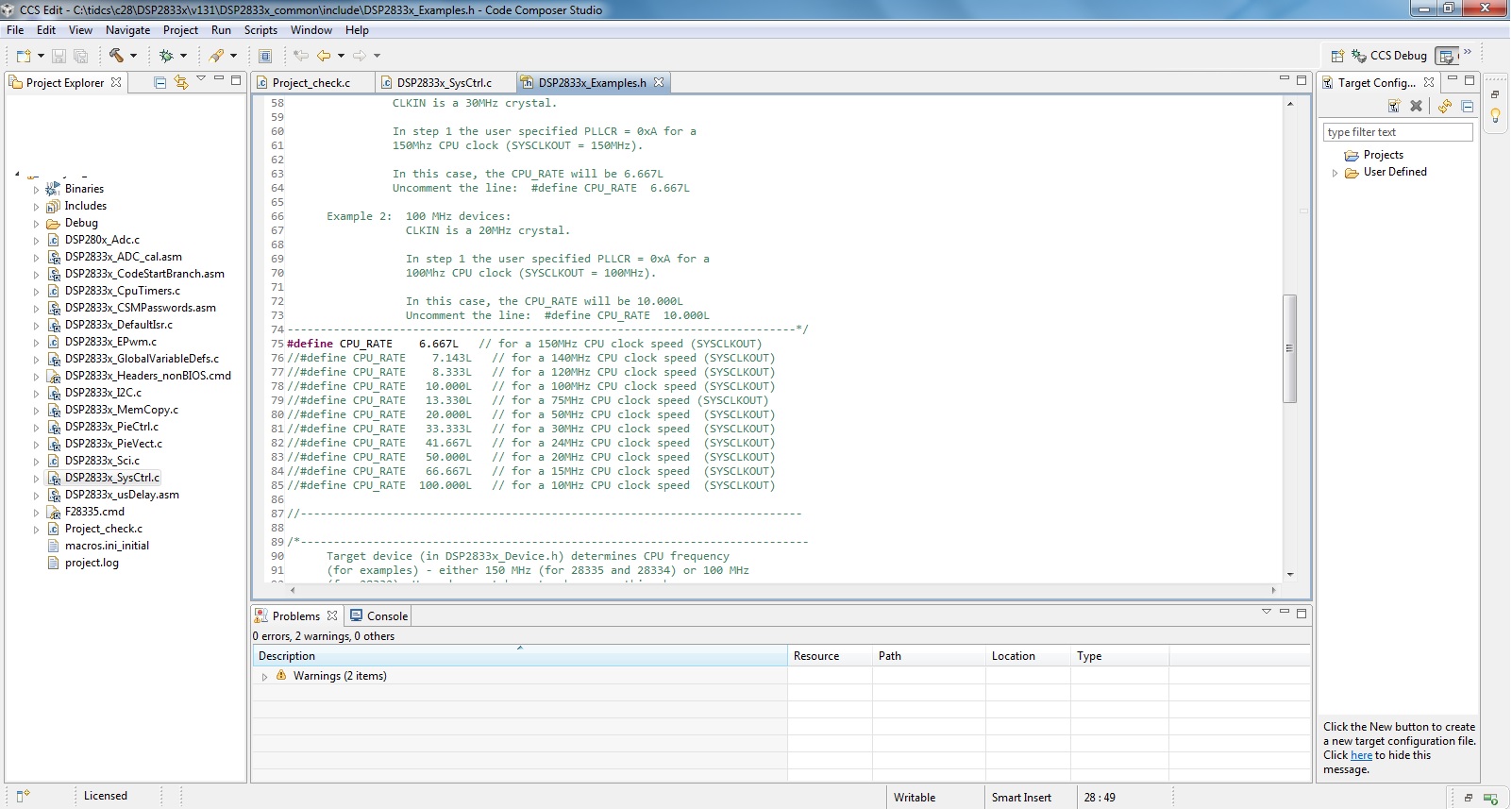
Task: Click the New file toolbar icon
Action: coord(24,56)
